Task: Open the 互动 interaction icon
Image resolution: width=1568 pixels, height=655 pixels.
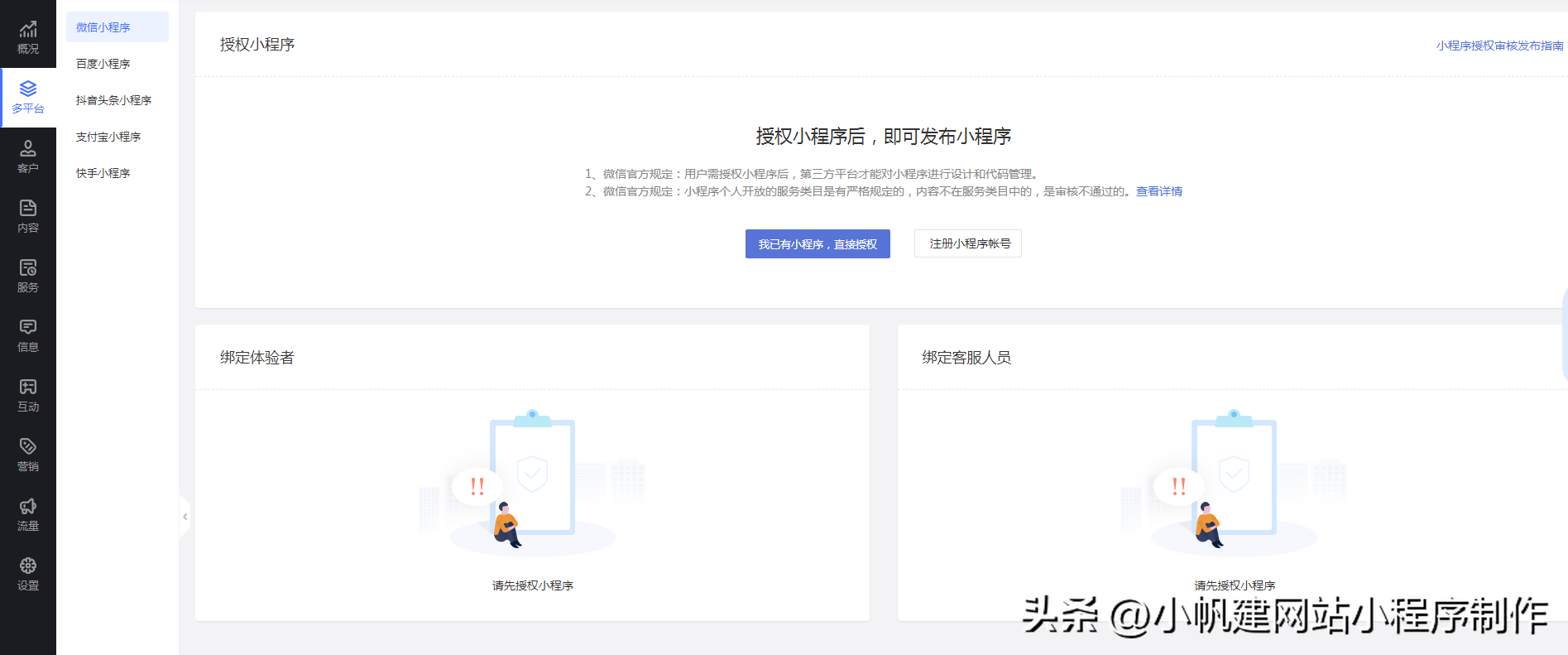Action: tap(28, 387)
